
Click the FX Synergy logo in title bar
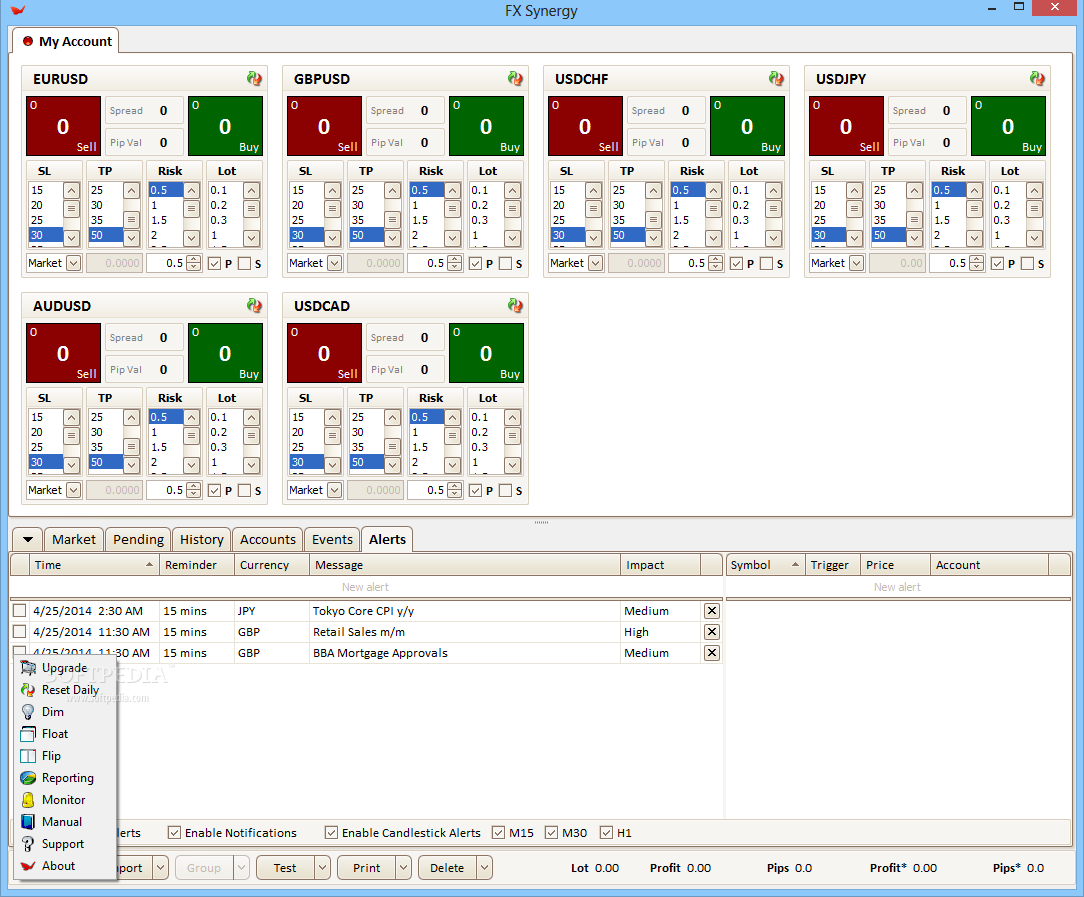pyautogui.click(x=17, y=10)
